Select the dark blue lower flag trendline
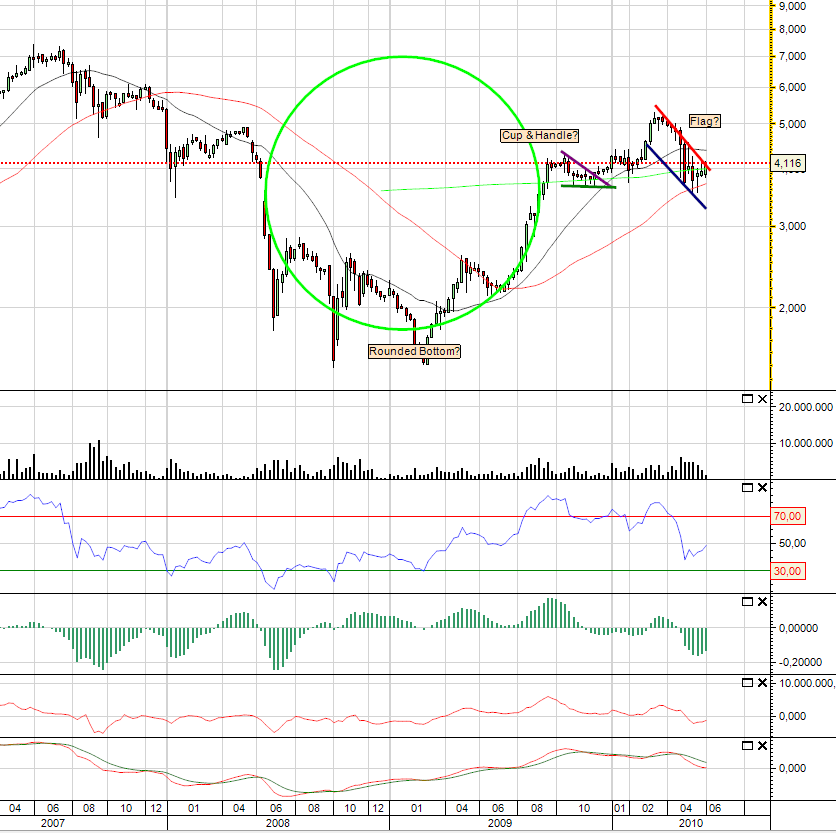836x833 pixels. click(676, 175)
